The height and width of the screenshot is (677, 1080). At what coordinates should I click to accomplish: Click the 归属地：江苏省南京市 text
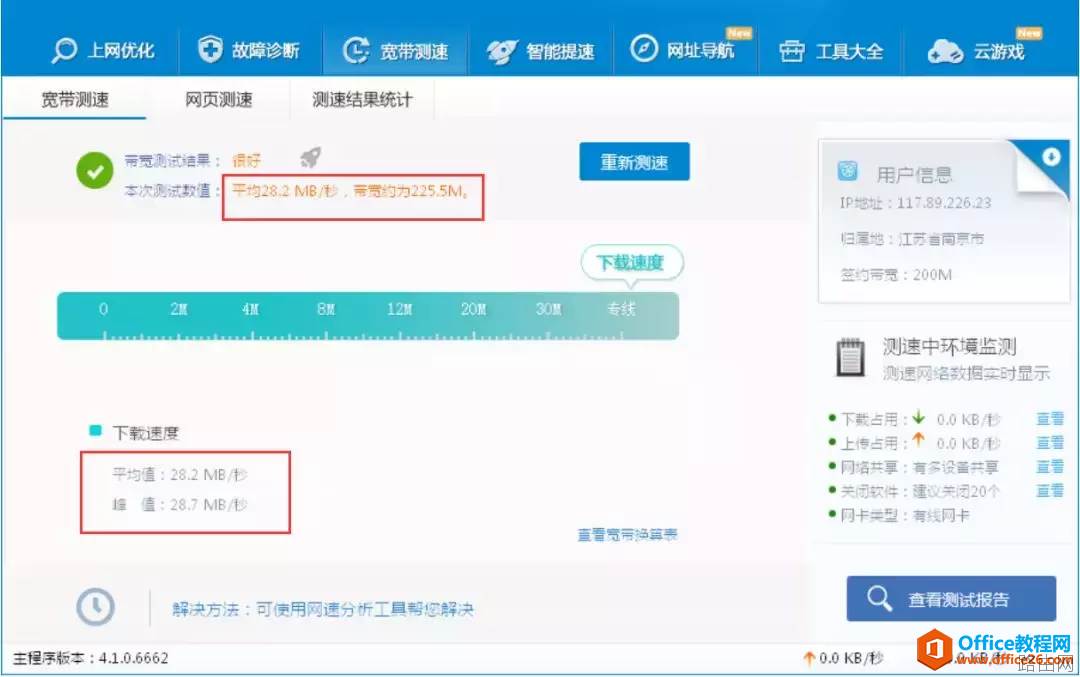pos(912,239)
